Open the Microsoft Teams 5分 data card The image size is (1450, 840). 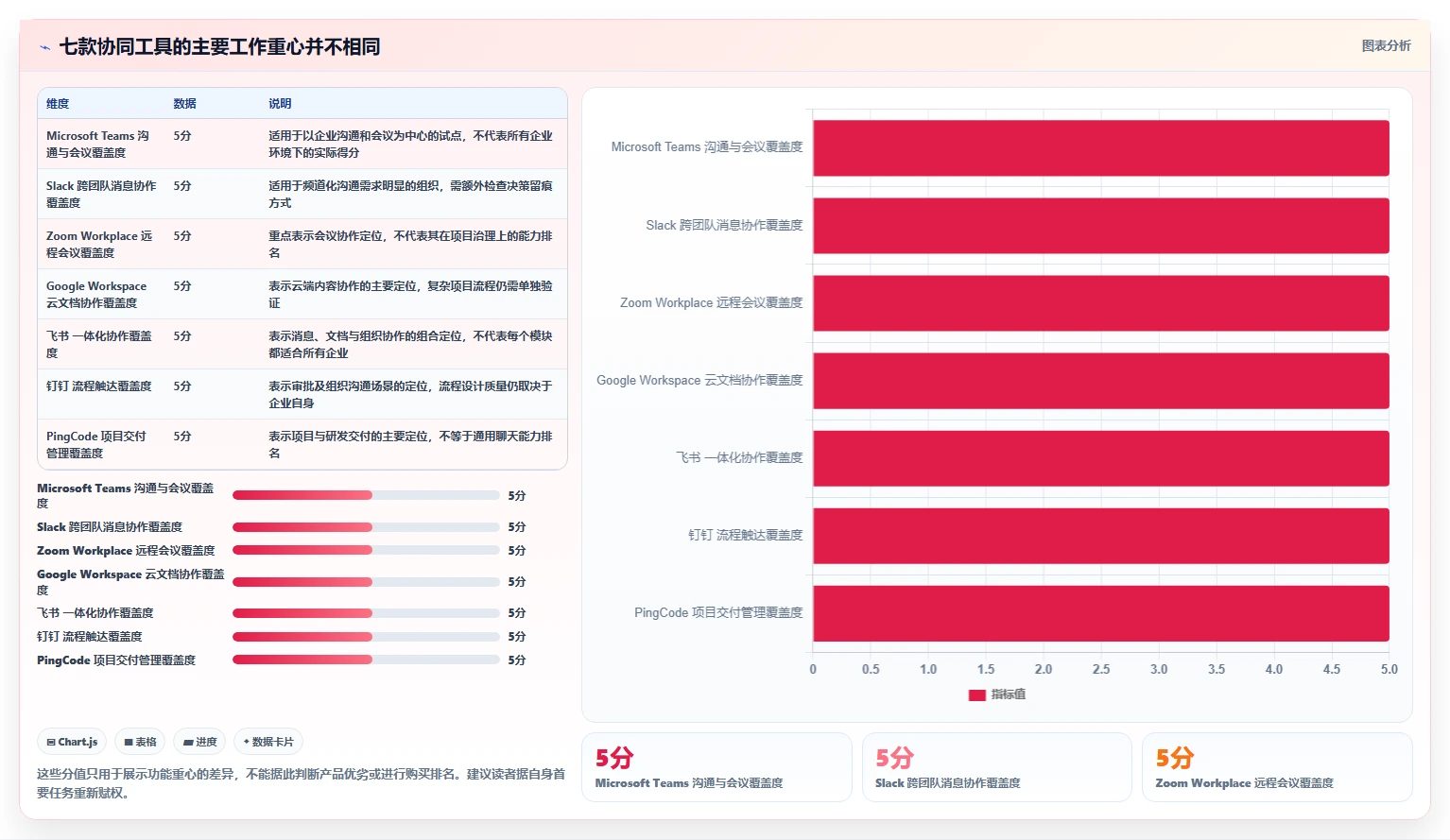(716, 767)
